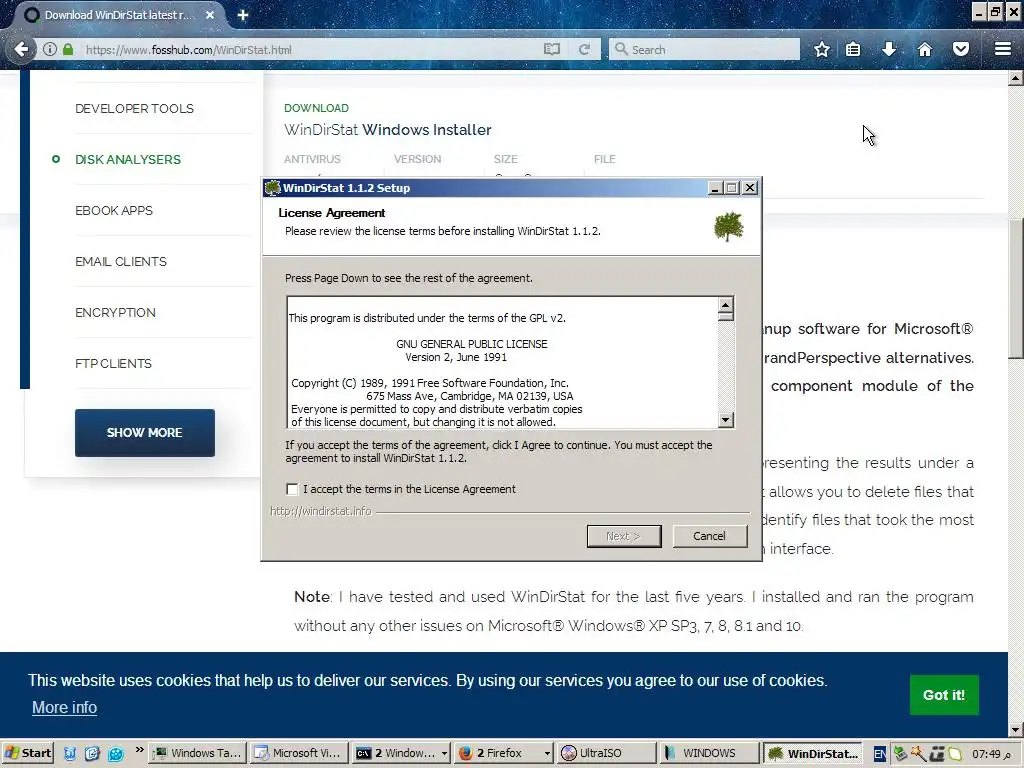Reload the page with refresh icon
Screen dimensions: 1024x768
[584, 50]
